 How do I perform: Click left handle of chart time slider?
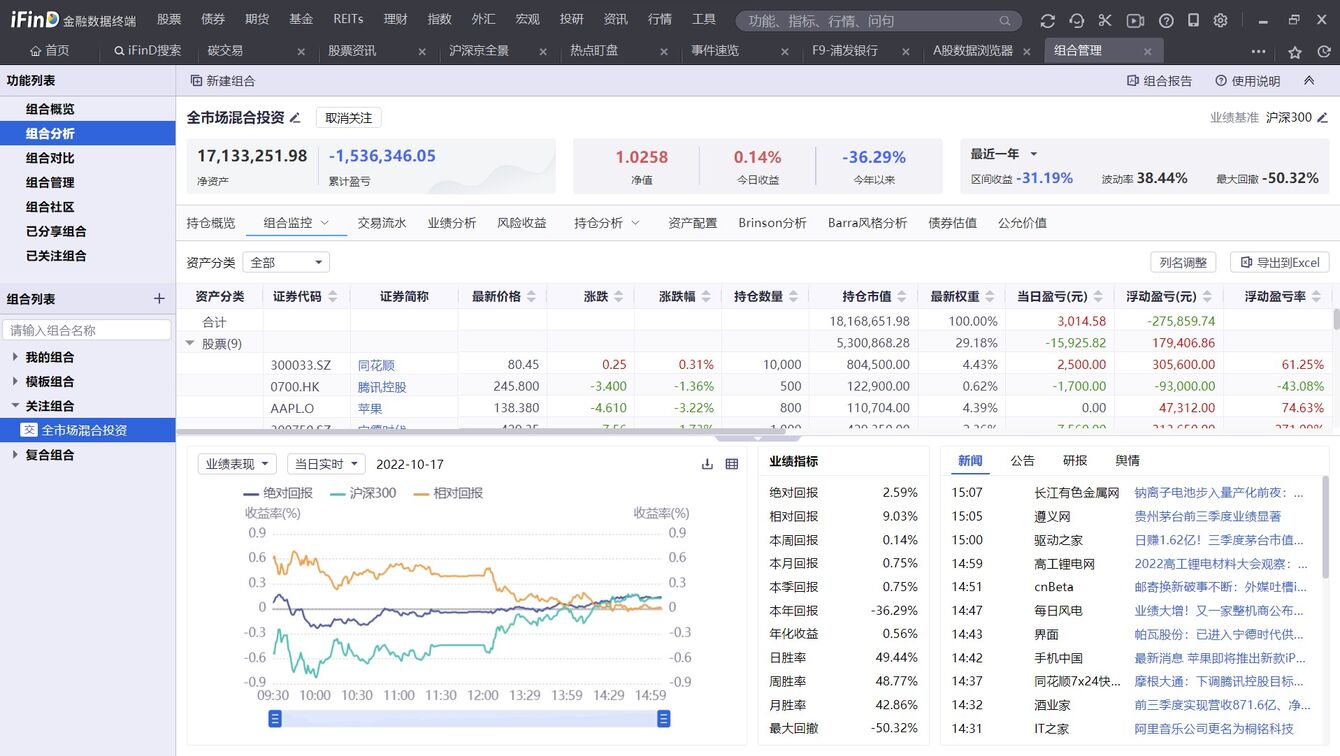tap(275, 719)
